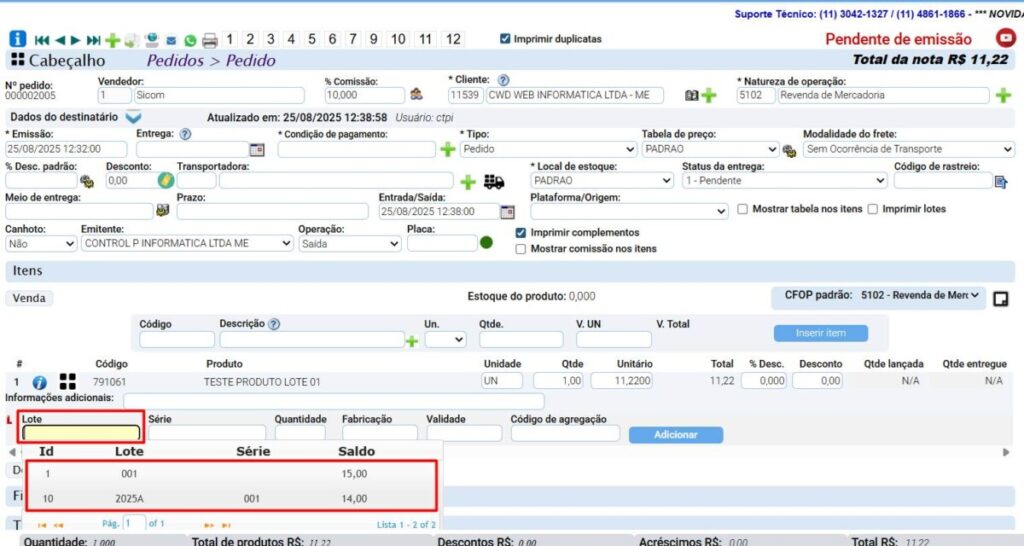Open the Modalidade do frete dropdown
The height and width of the screenshot is (546, 1024).
(x=908, y=149)
